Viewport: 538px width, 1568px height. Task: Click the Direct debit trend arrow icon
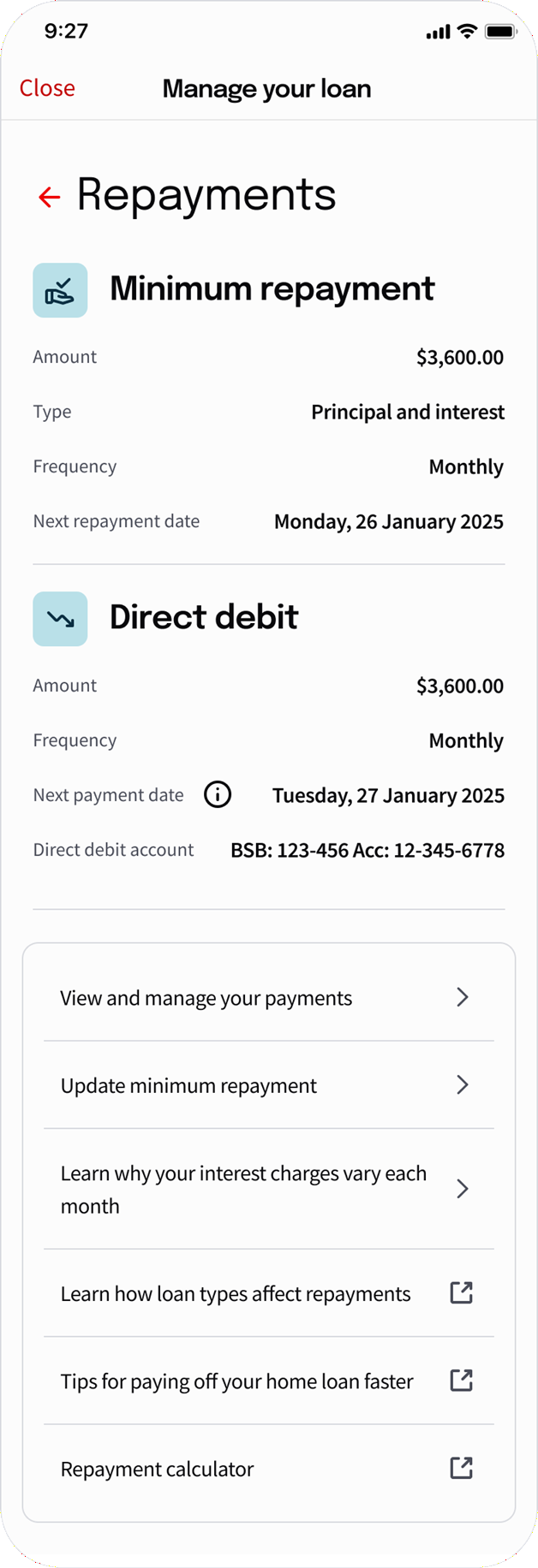click(60, 619)
